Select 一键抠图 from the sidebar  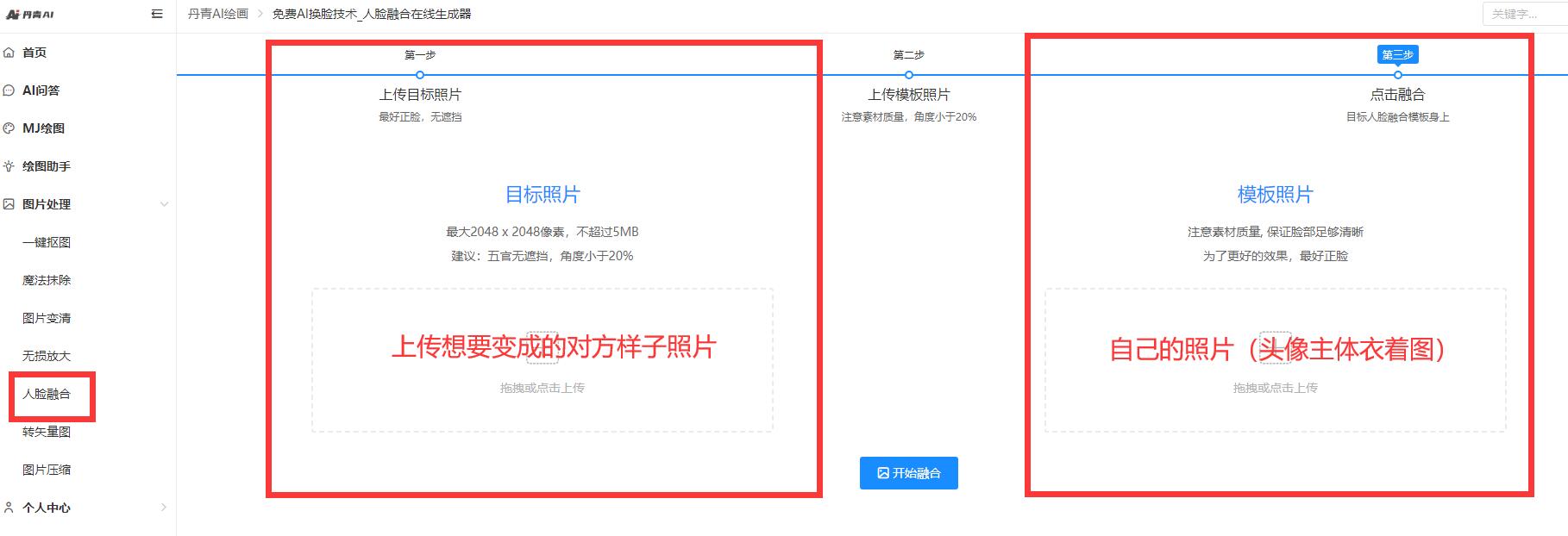tap(47, 242)
